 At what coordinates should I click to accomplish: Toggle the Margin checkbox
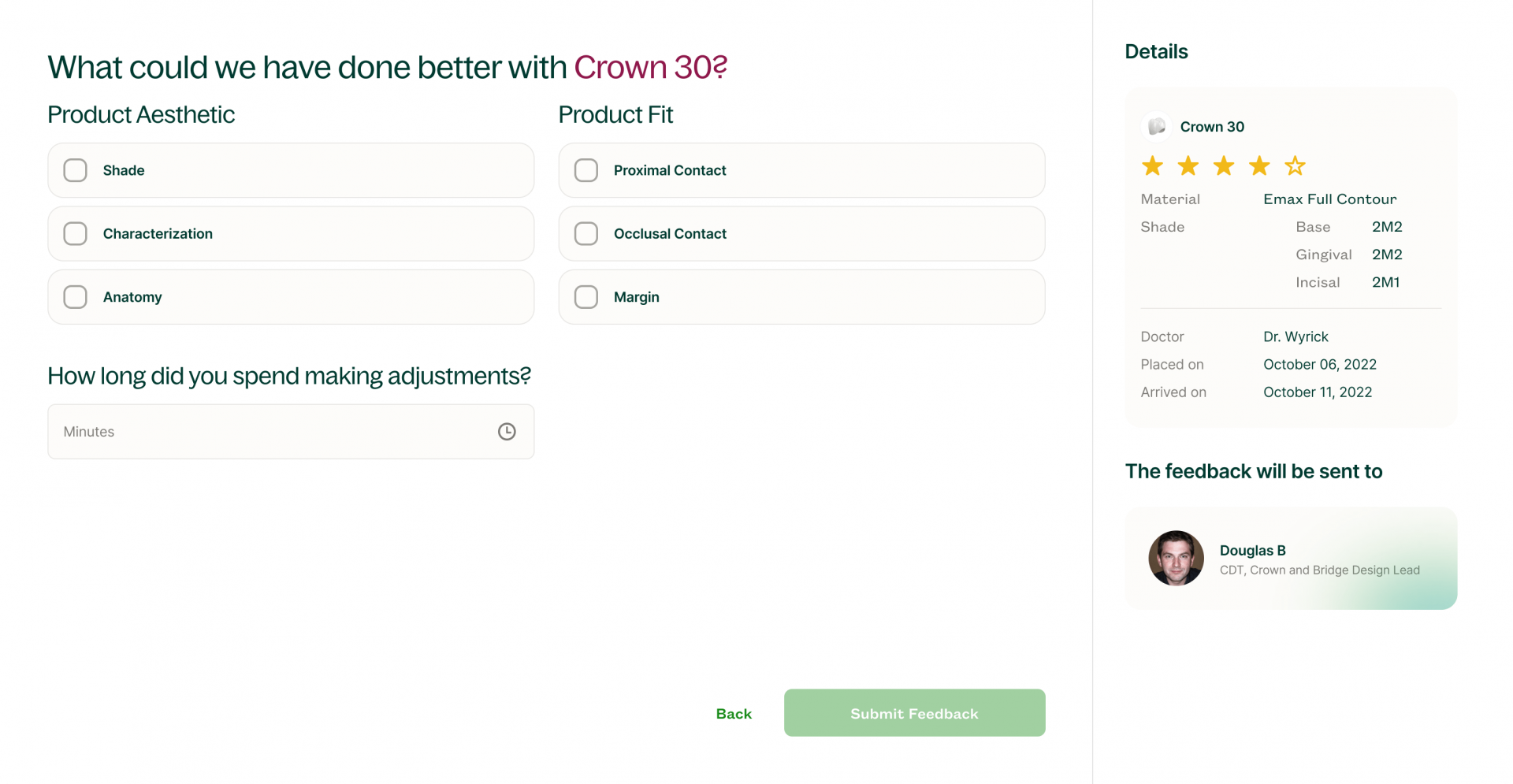(x=586, y=297)
